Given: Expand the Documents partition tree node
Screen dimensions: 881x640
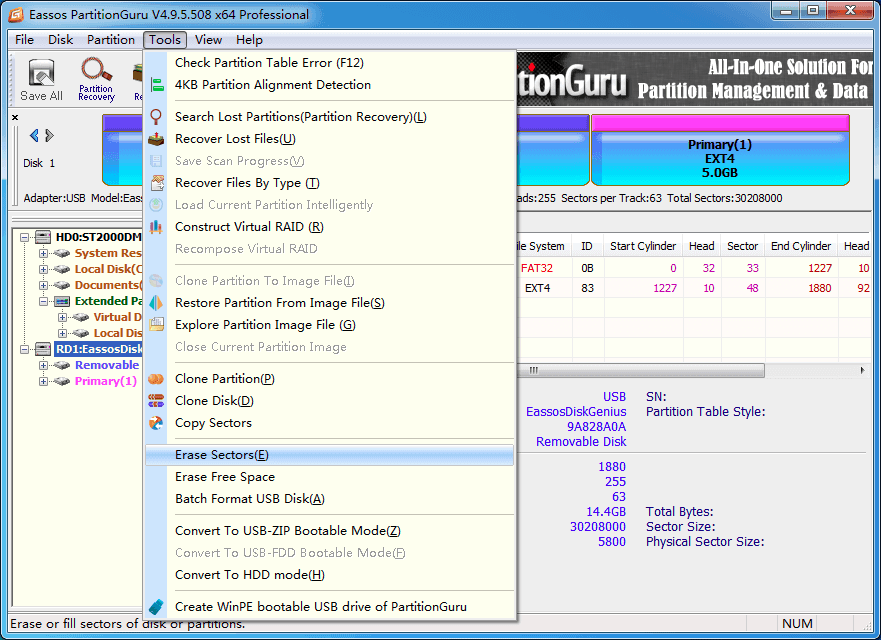Looking at the screenshot, I should [43, 285].
